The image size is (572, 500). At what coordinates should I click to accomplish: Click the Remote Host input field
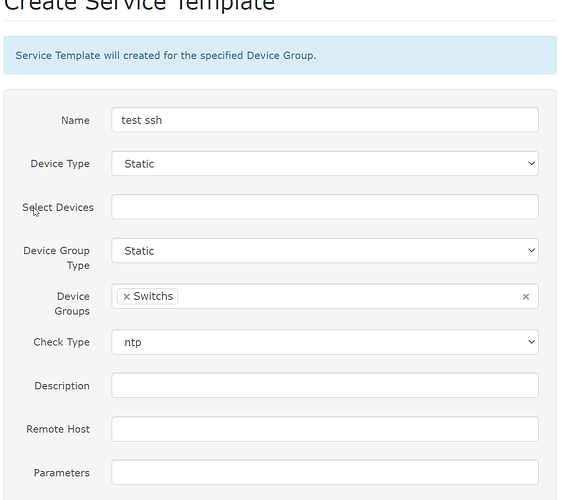(325, 429)
